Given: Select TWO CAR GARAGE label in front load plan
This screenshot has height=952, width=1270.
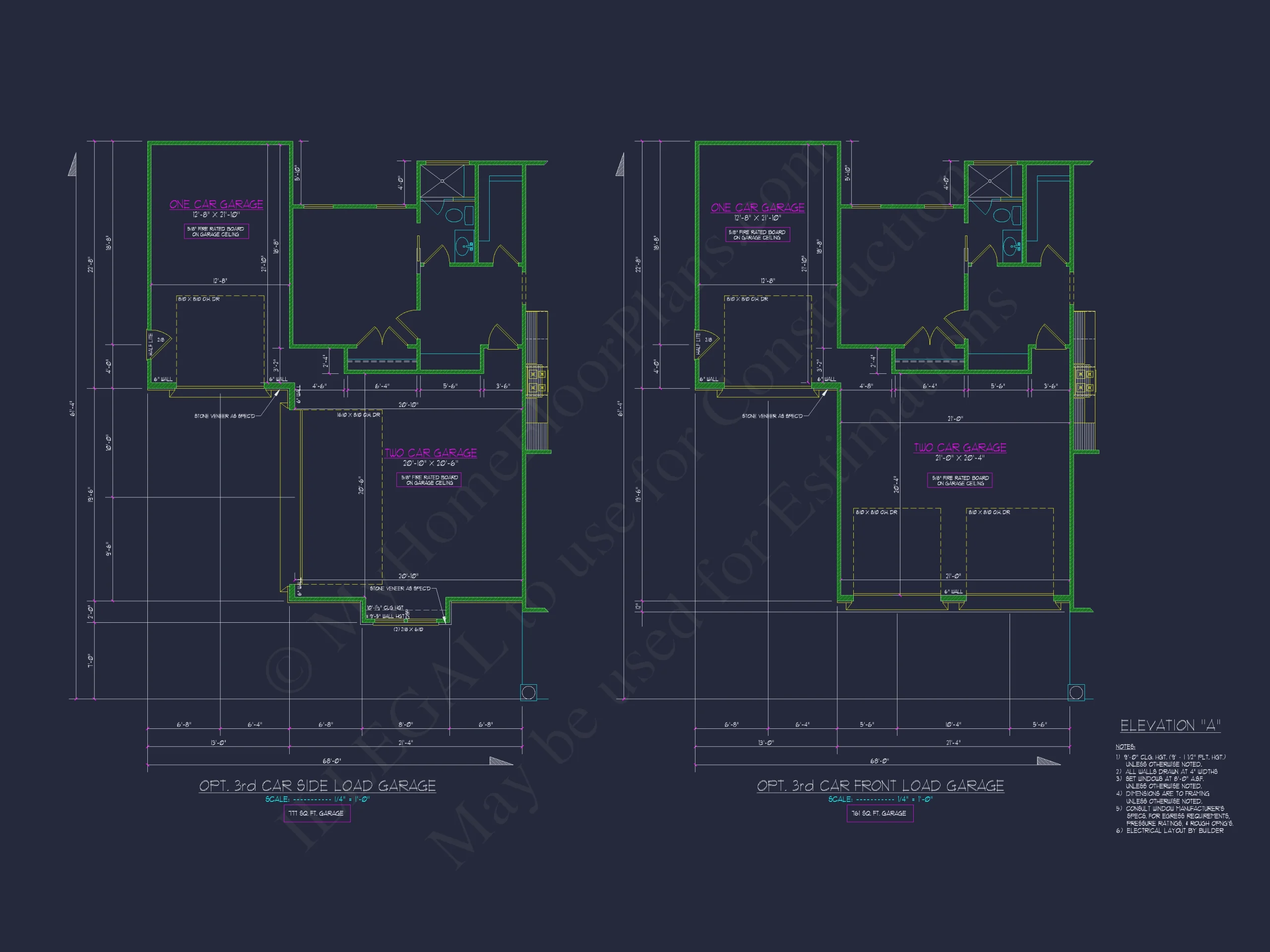Looking at the screenshot, I should (x=960, y=448).
